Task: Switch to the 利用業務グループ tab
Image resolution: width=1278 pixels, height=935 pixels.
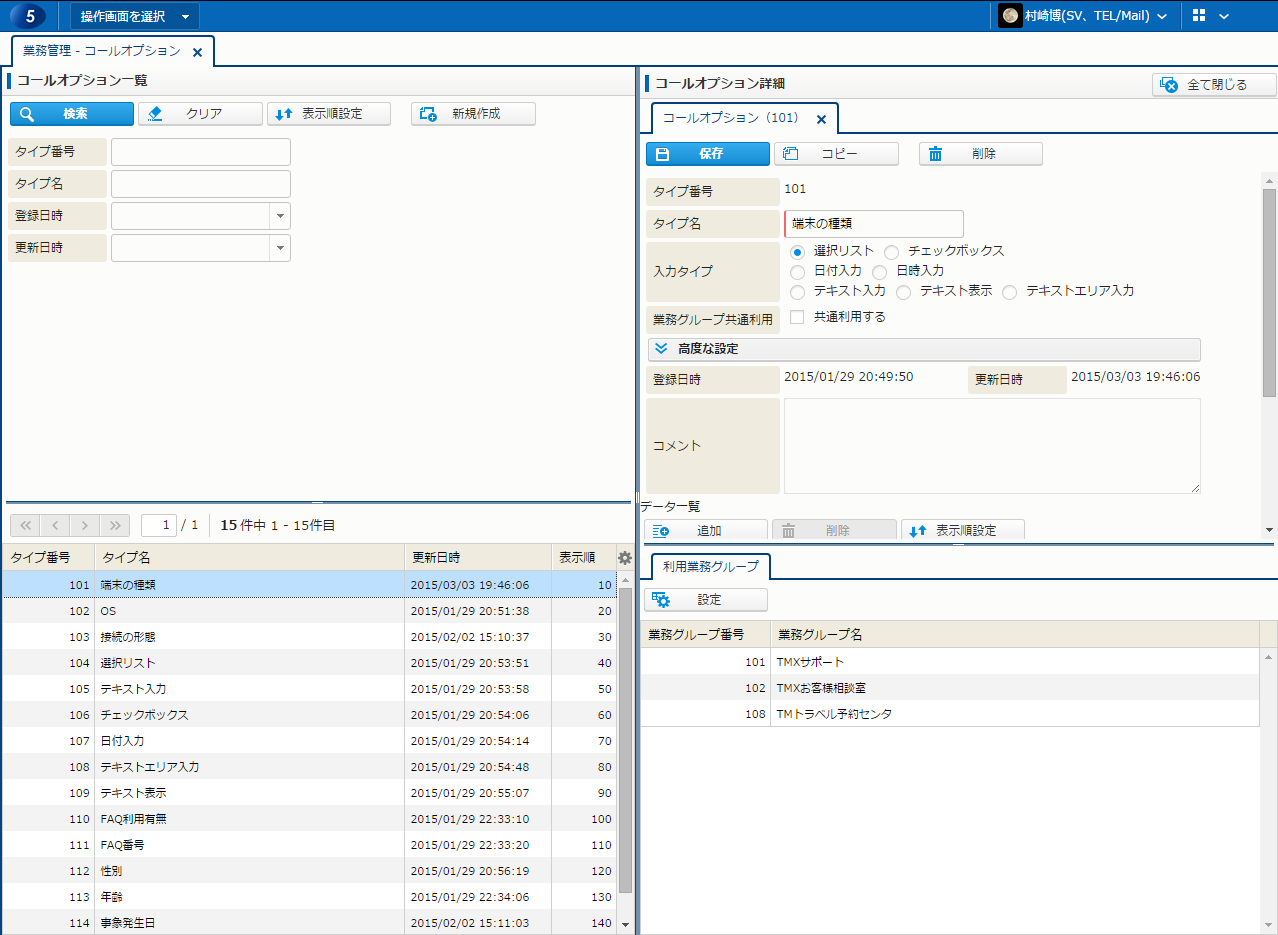Action: (710, 567)
